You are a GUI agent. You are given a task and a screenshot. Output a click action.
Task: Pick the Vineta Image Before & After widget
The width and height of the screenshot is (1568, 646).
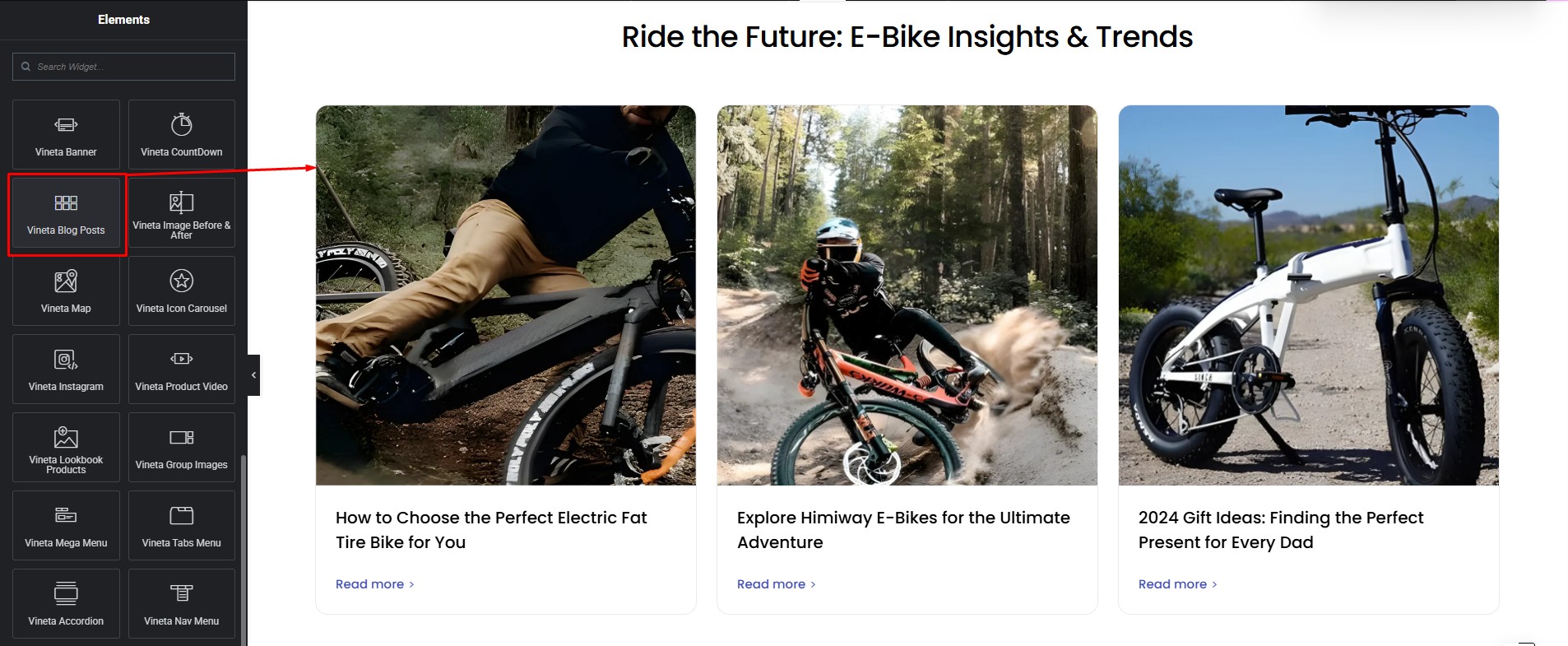click(181, 213)
